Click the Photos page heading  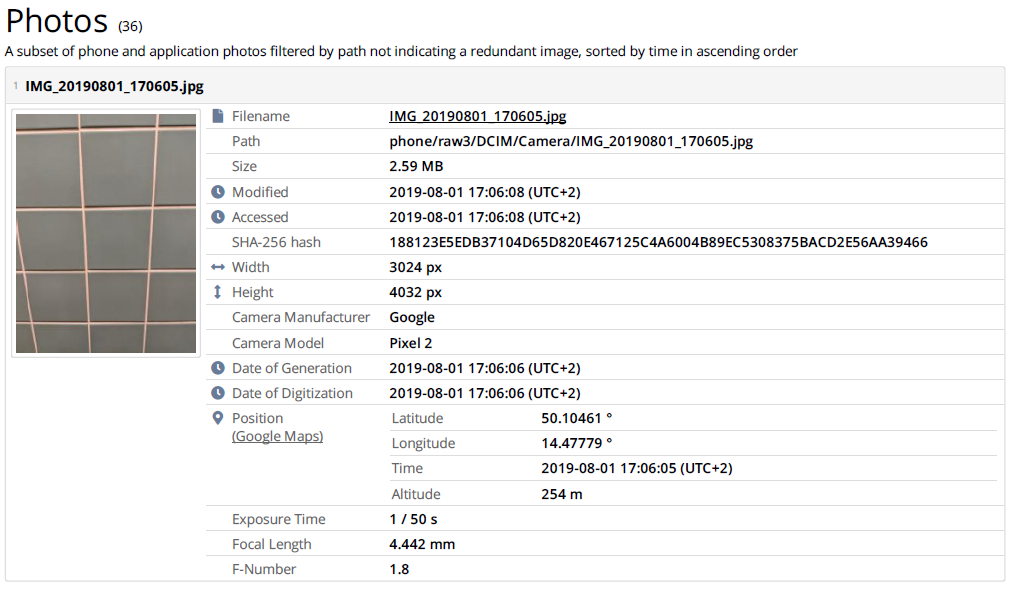55,20
